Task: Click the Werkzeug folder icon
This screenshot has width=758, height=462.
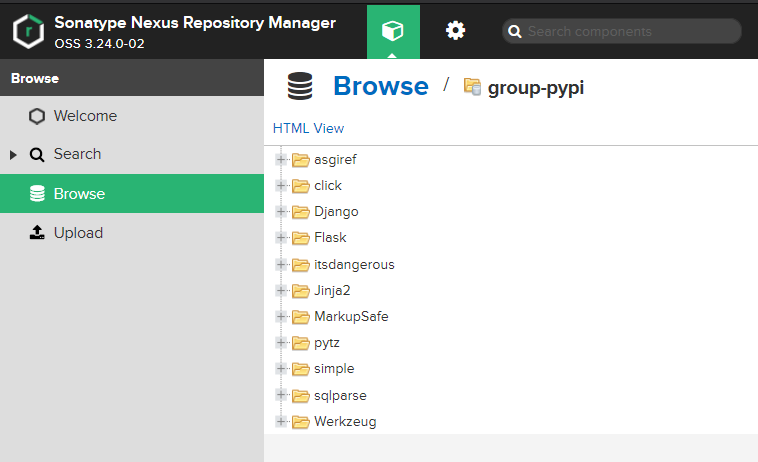Action: click(x=300, y=422)
